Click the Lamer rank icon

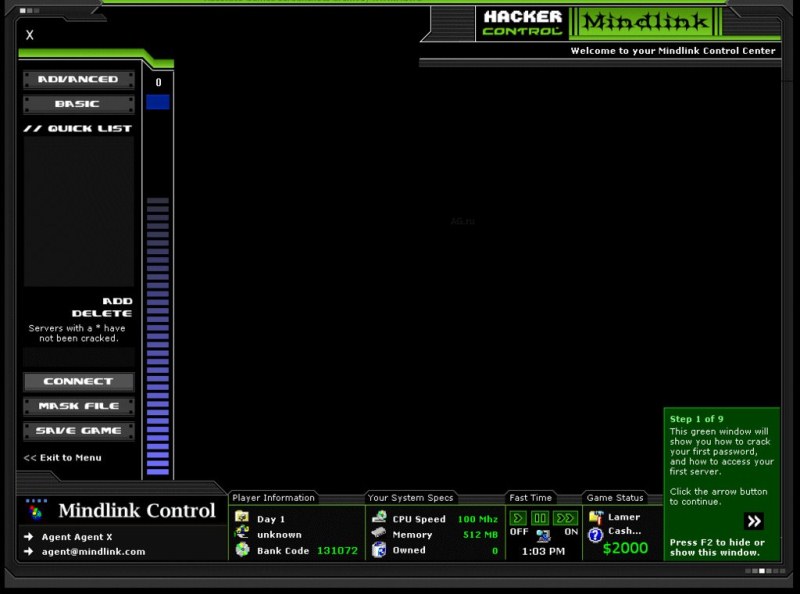(x=596, y=517)
